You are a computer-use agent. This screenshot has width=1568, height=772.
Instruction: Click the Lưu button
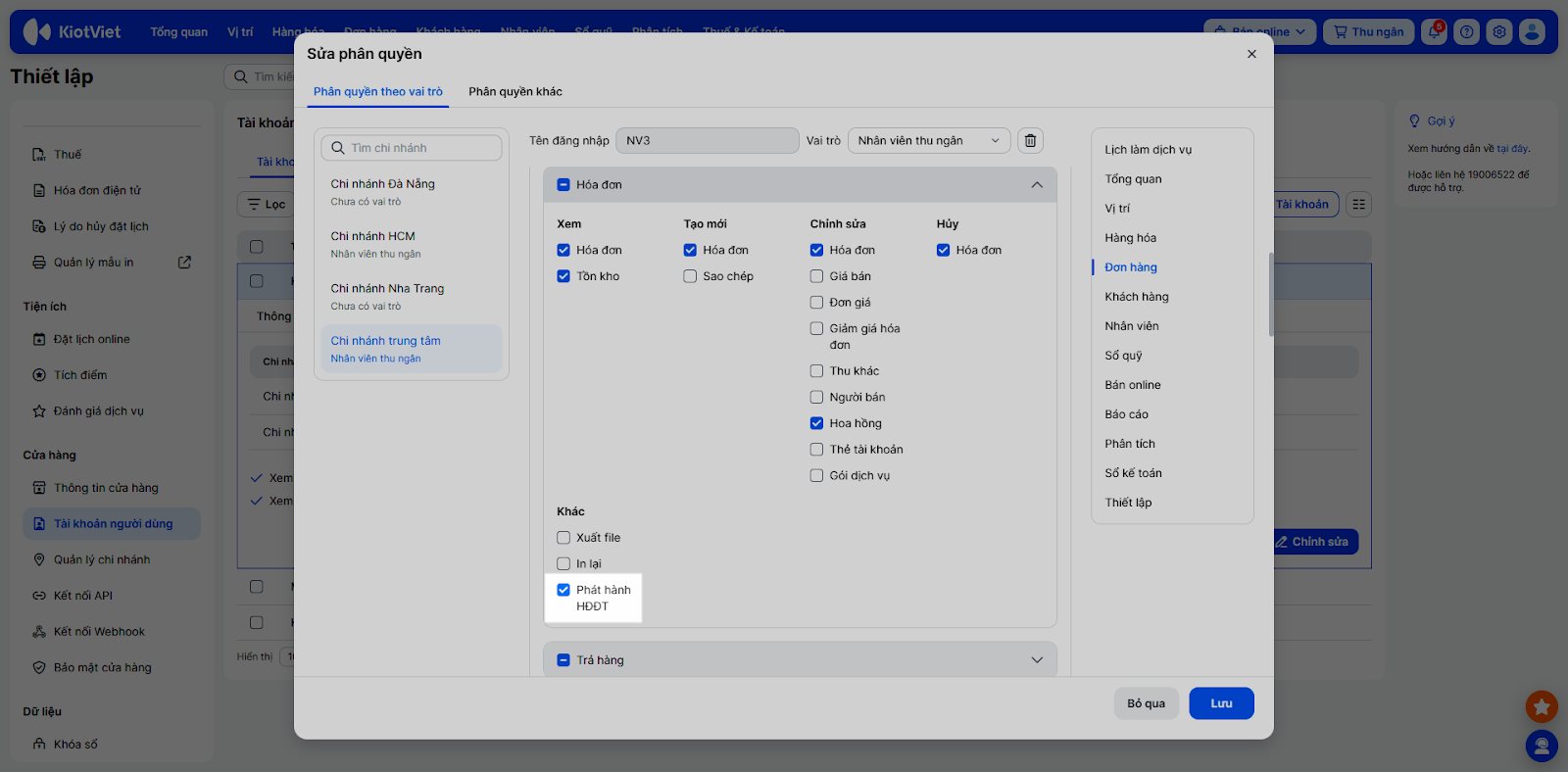pyautogui.click(x=1221, y=703)
